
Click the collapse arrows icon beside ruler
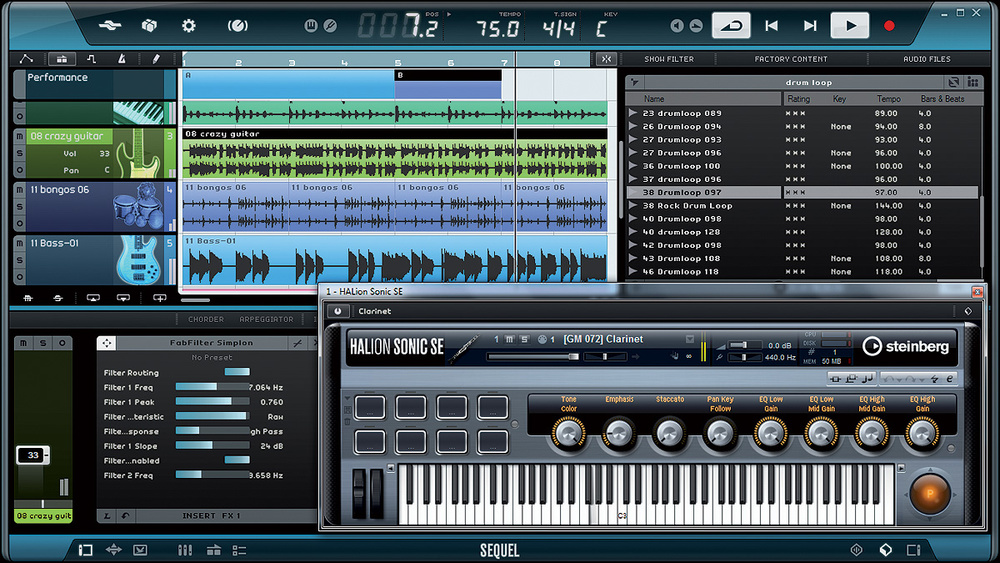coord(607,59)
